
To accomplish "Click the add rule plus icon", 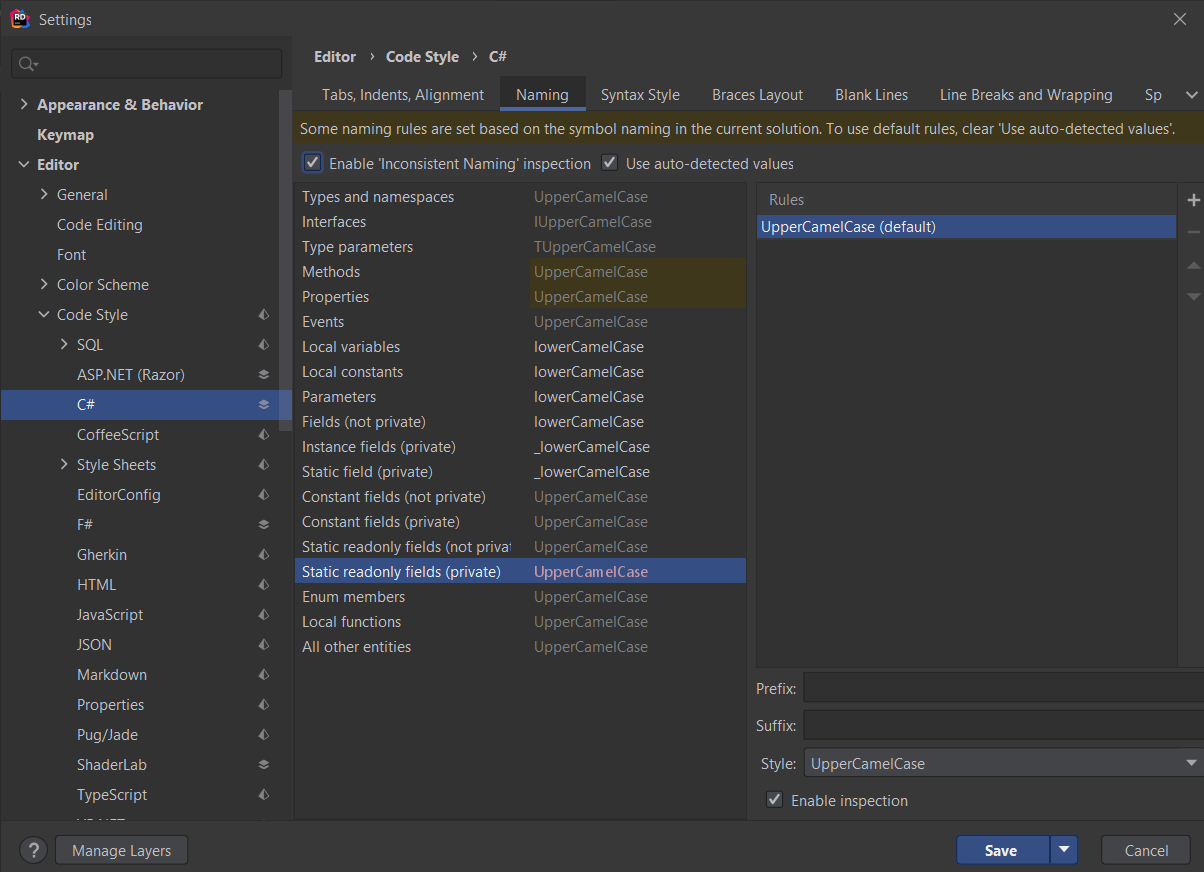I will [x=1193, y=200].
